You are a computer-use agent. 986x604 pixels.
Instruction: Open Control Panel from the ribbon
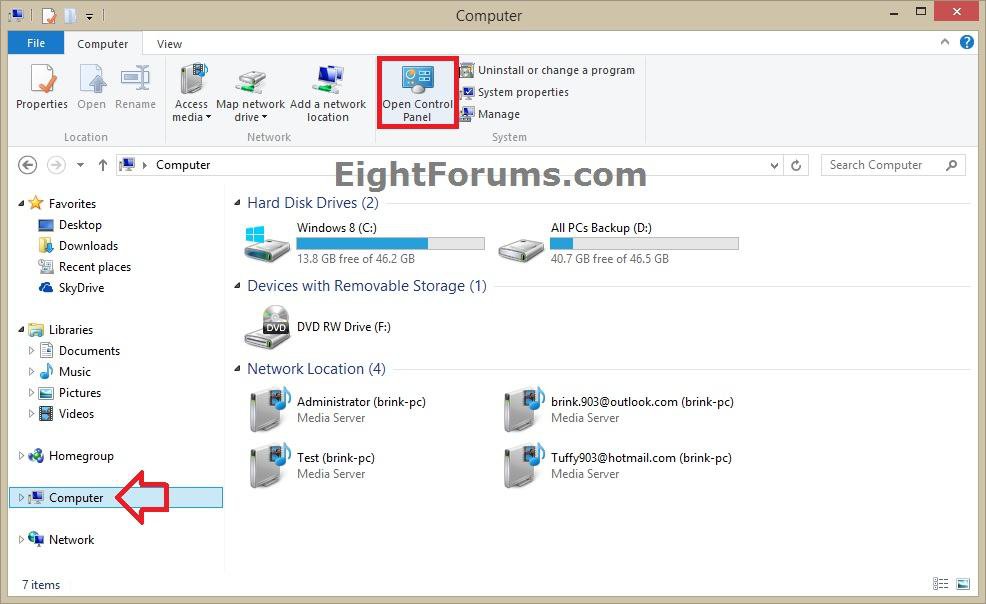pyautogui.click(x=418, y=93)
